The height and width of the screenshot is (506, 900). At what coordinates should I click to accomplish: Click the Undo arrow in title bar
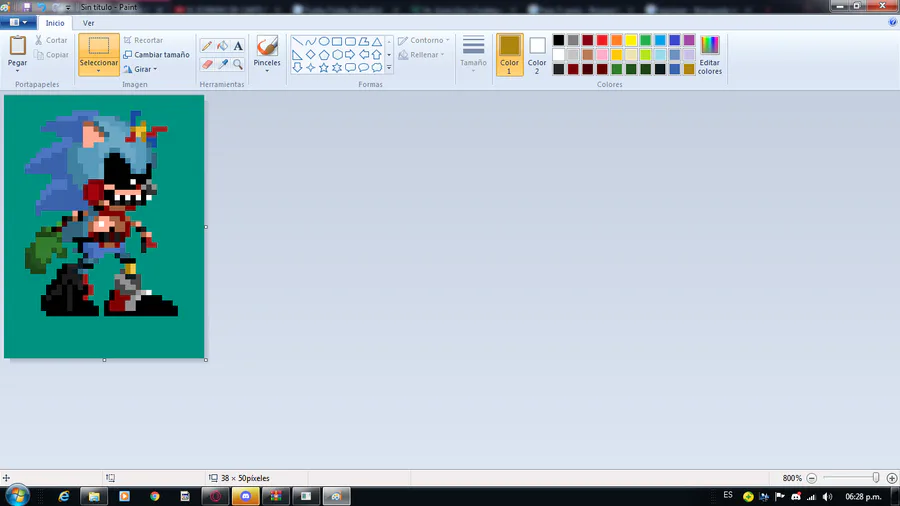[x=41, y=7]
